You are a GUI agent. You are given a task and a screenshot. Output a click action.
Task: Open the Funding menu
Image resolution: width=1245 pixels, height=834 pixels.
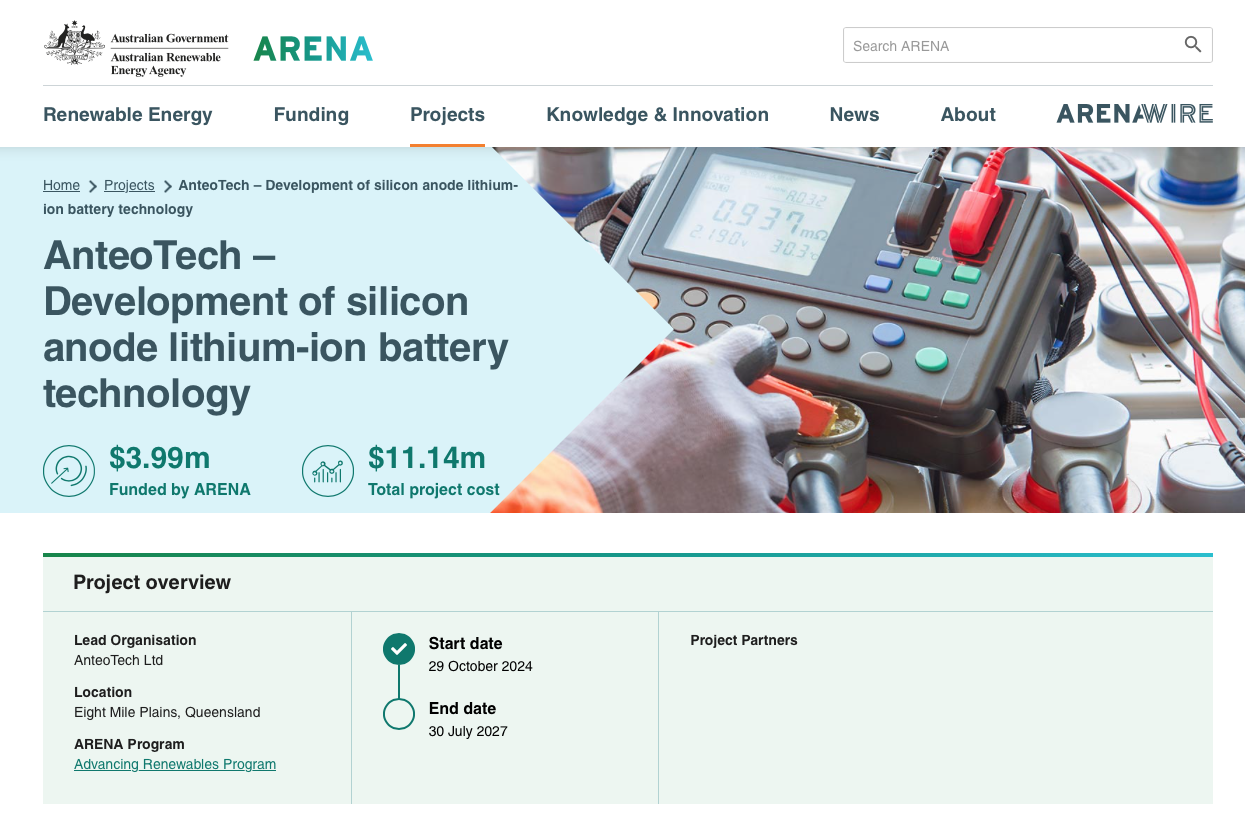(311, 115)
